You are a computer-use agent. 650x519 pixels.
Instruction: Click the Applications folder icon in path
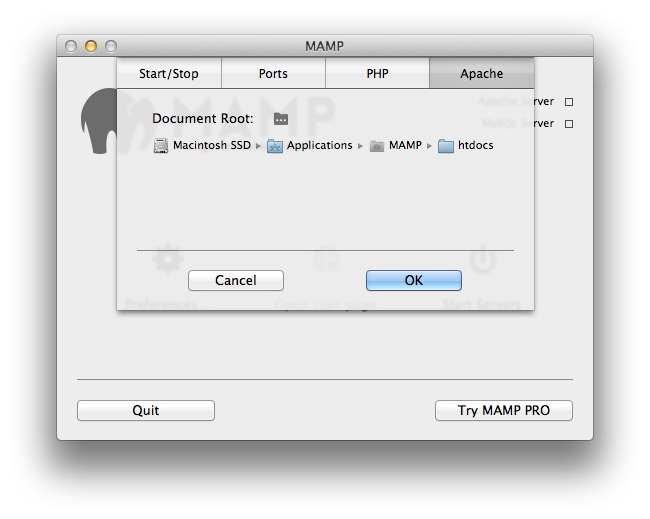point(274,146)
